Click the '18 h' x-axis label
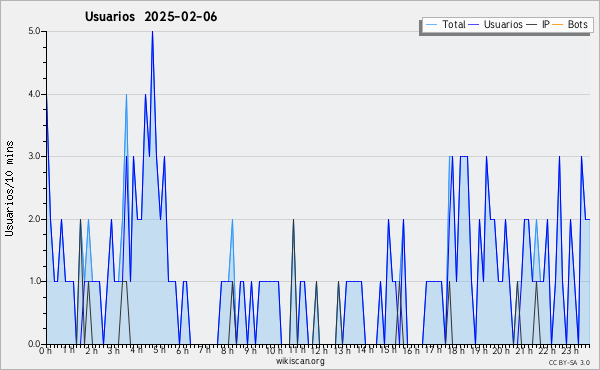600x370 pixels. [x=456, y=351]
